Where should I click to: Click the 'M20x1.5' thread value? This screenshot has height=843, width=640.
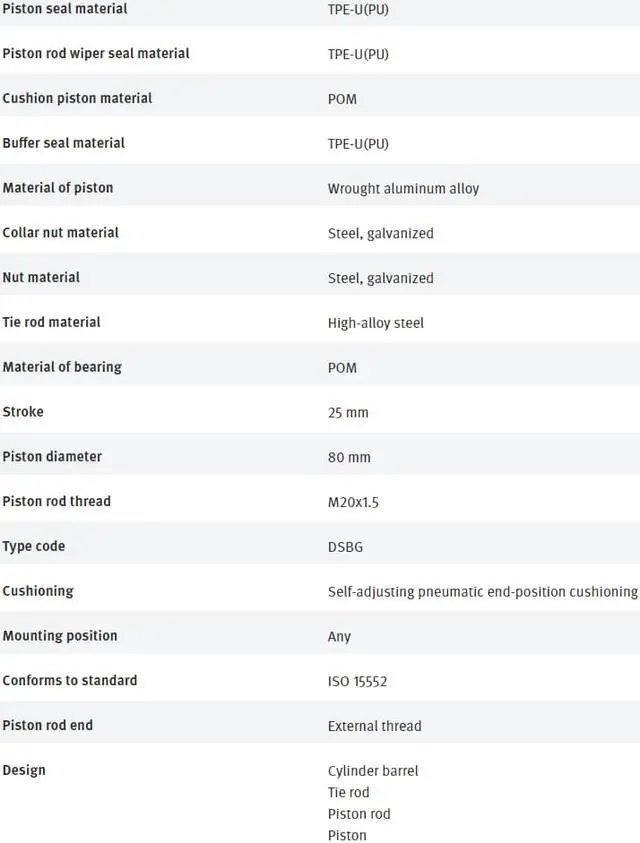pos(353,502)
